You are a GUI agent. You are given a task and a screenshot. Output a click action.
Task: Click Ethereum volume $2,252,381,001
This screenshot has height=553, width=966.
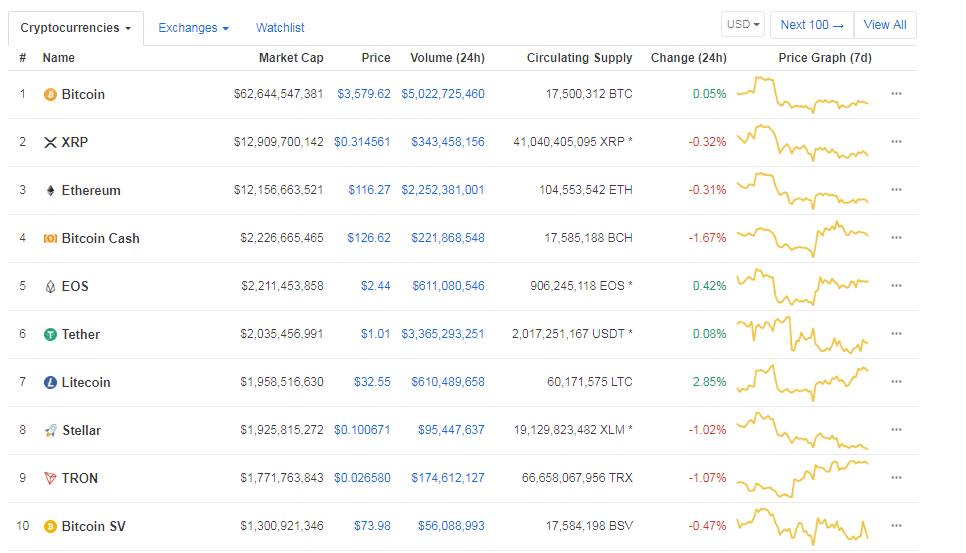point(443,190)
